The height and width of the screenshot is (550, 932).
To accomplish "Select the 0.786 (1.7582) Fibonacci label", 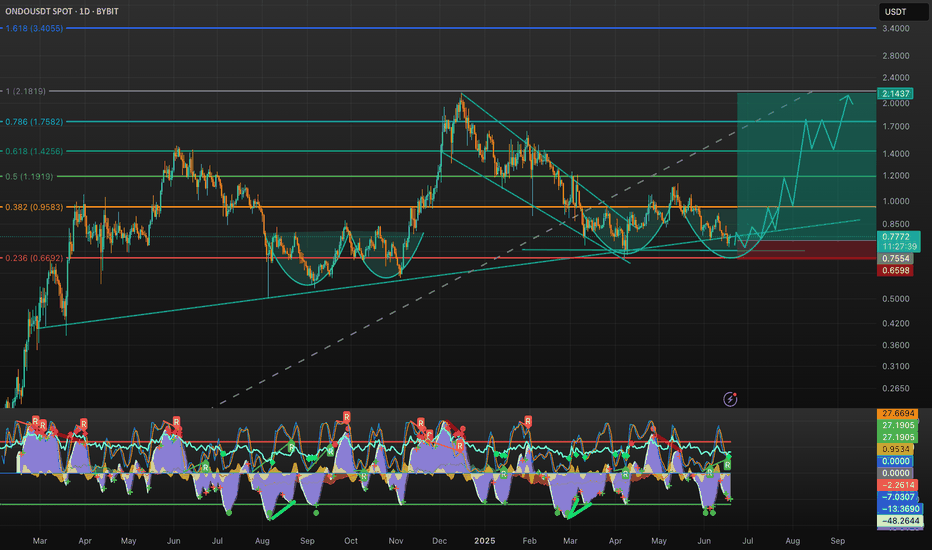I will pos(34,121).
